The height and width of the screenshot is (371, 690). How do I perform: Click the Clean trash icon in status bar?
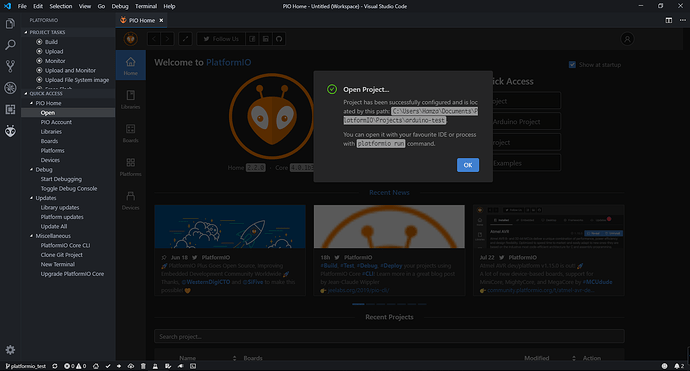click(143, 366)
